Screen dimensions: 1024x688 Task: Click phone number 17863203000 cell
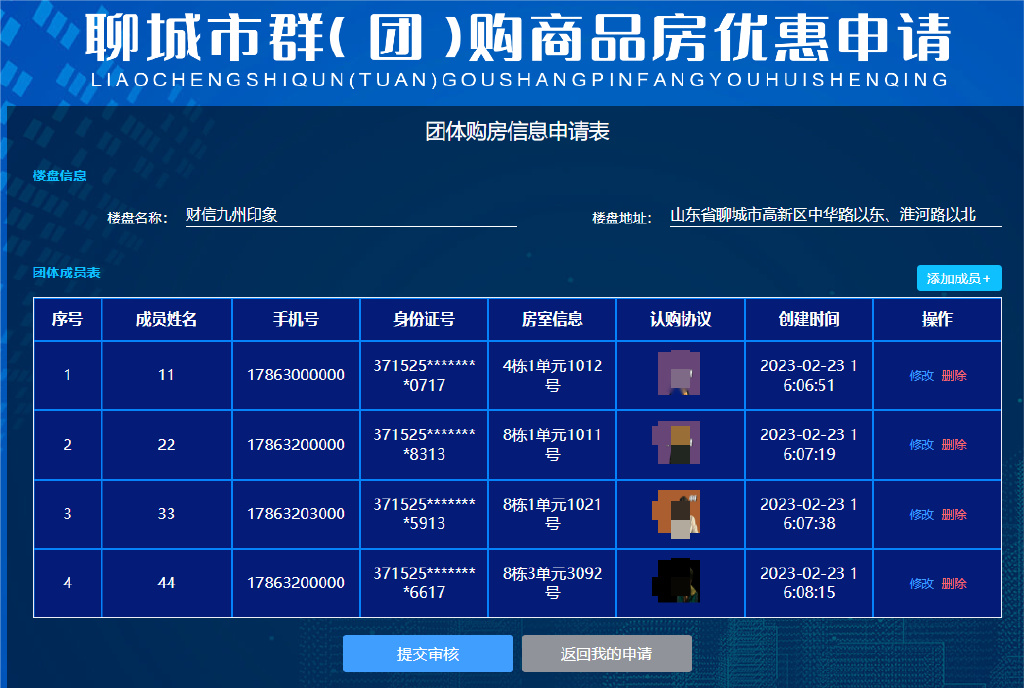(296, 514)
